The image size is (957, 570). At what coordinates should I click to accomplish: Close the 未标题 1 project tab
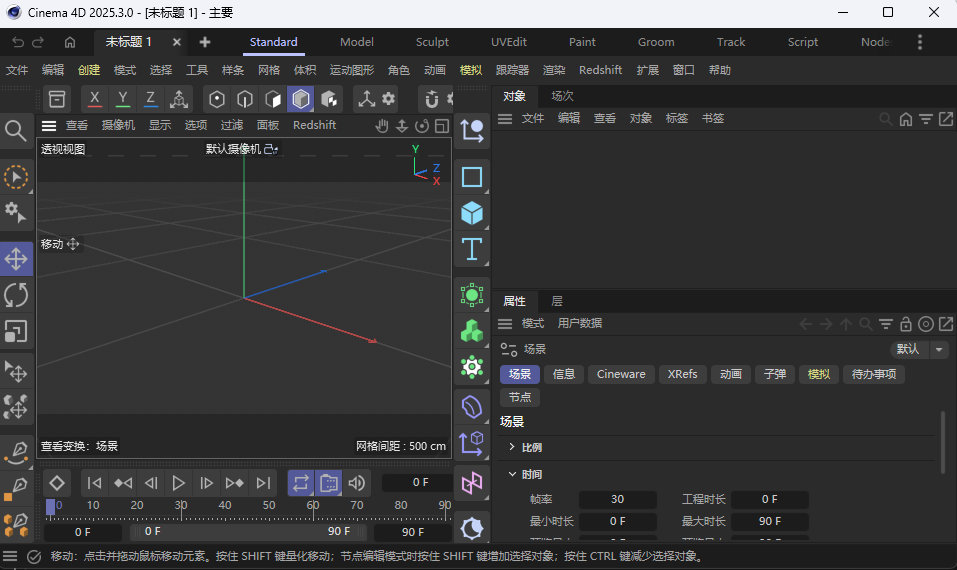176,42
